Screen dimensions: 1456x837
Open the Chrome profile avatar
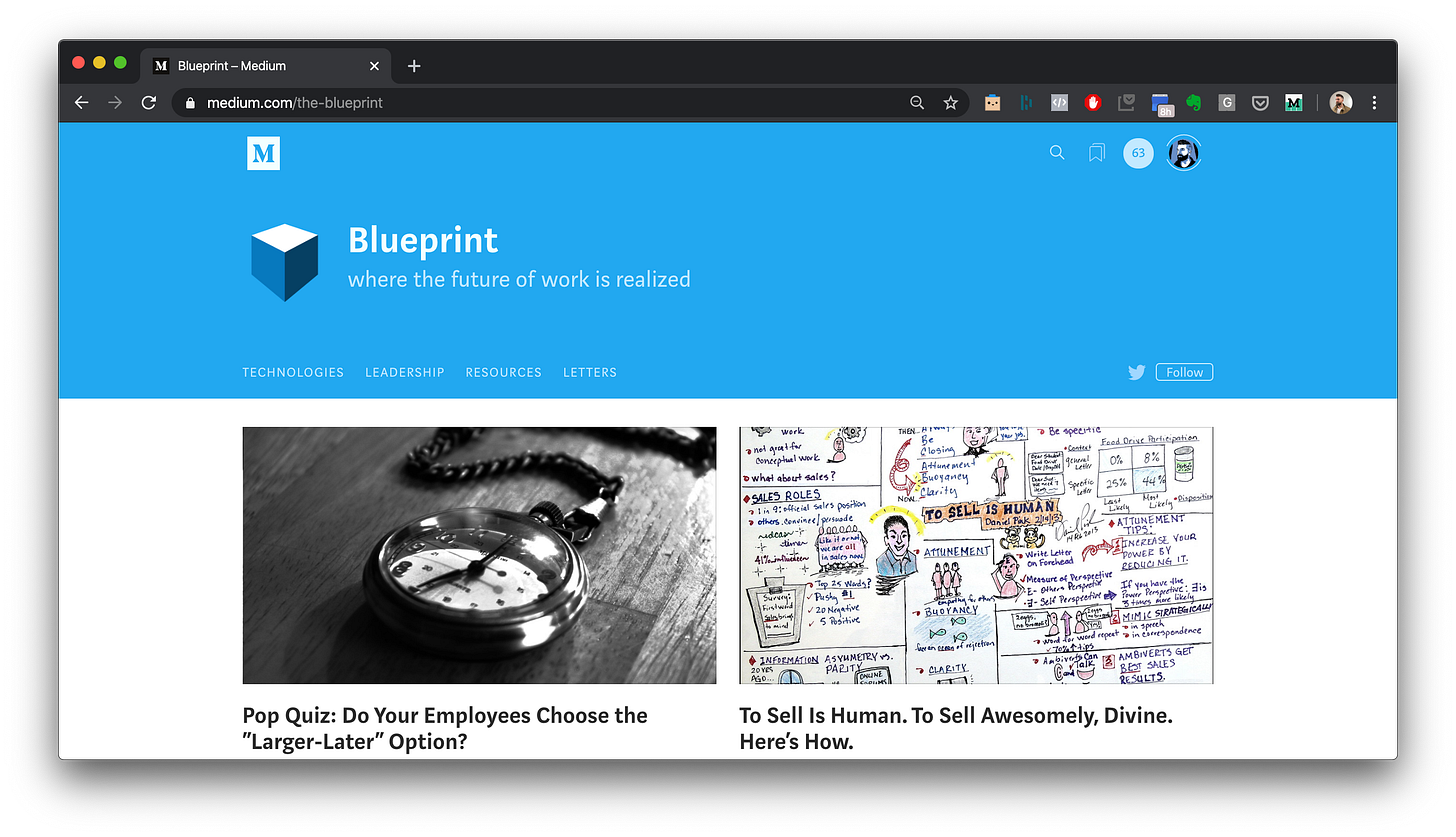click(x=1341, y=102)
